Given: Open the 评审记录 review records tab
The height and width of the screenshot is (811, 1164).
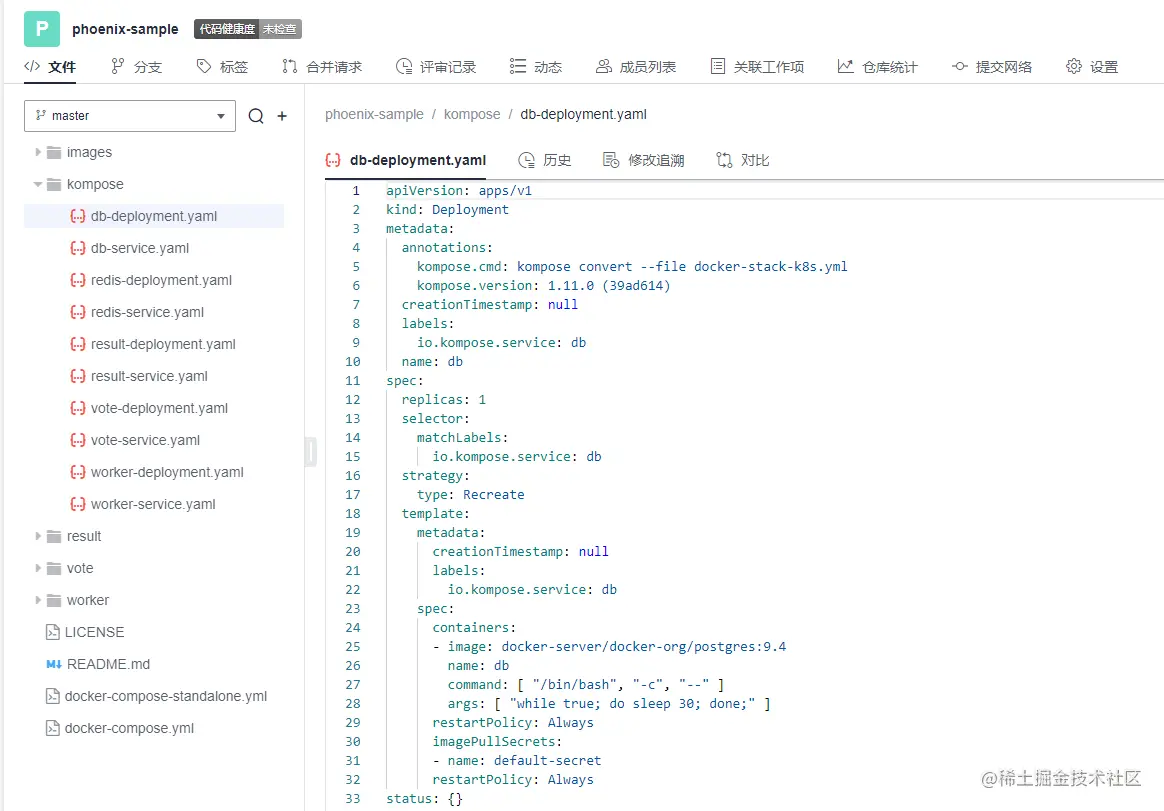Looking at the screenshot, I should pyautogui.click(x=436, y=67).
